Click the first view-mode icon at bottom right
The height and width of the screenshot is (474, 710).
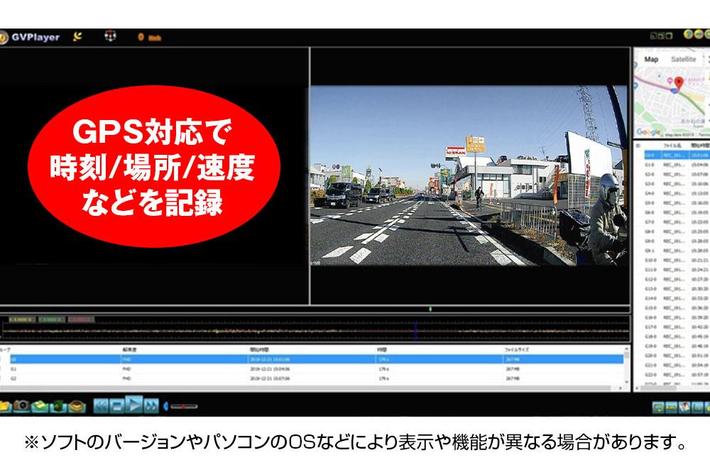pos(658,407)
